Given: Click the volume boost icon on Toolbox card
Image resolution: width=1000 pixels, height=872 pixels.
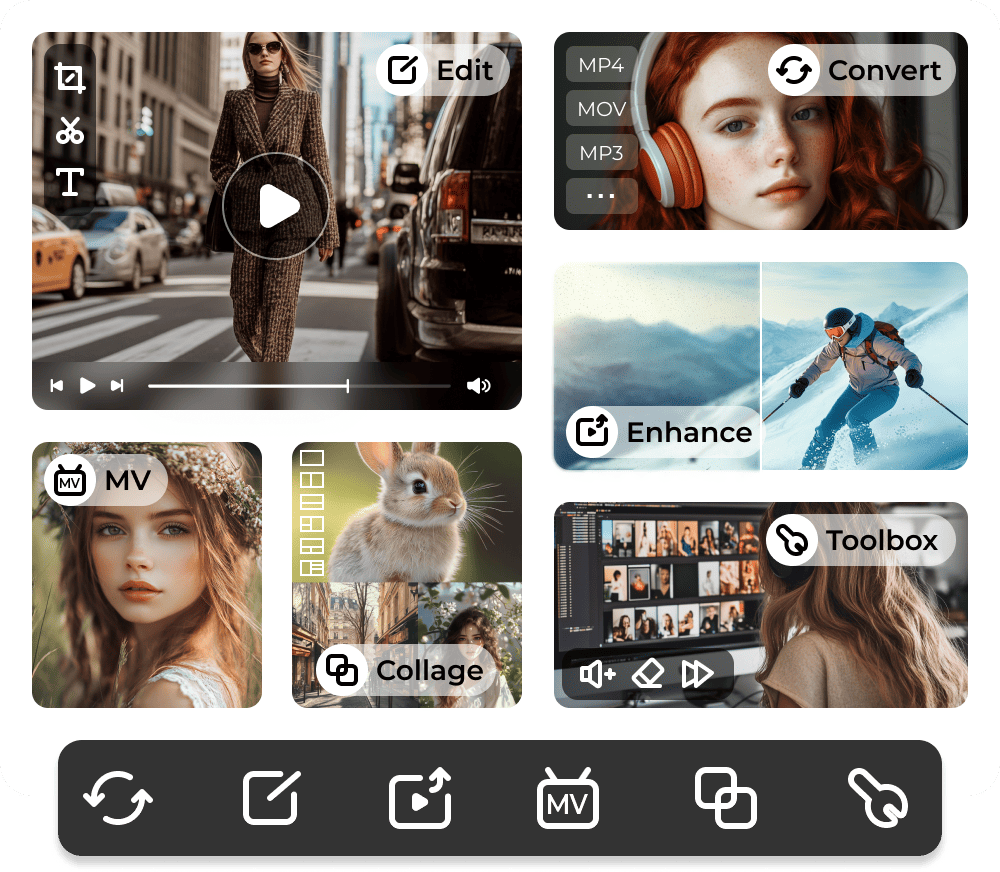Looking at the screenshot, I should tap(598, 674).
